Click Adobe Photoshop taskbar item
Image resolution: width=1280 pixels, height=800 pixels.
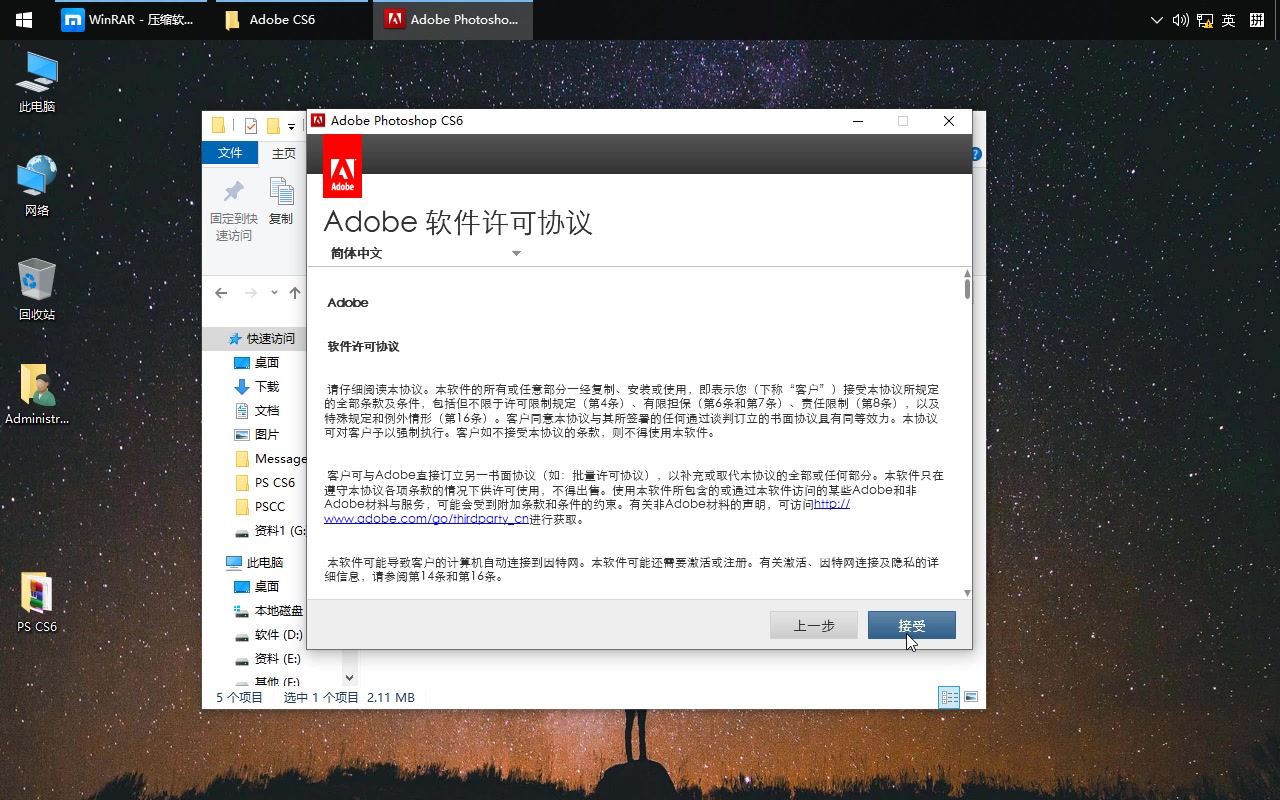[453, 20]
